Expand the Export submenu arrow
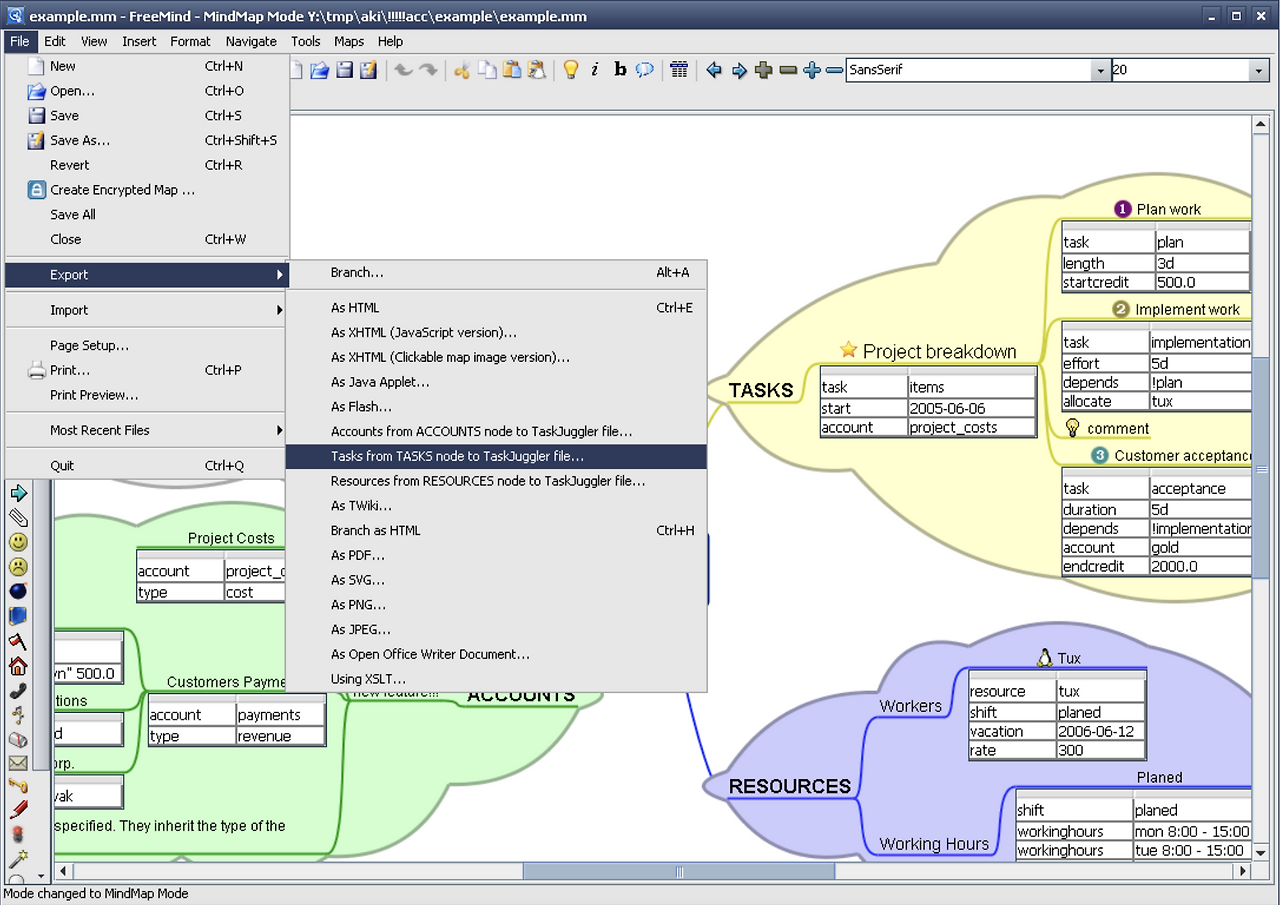Screen dimensions: 1280x905 point(281,275)
